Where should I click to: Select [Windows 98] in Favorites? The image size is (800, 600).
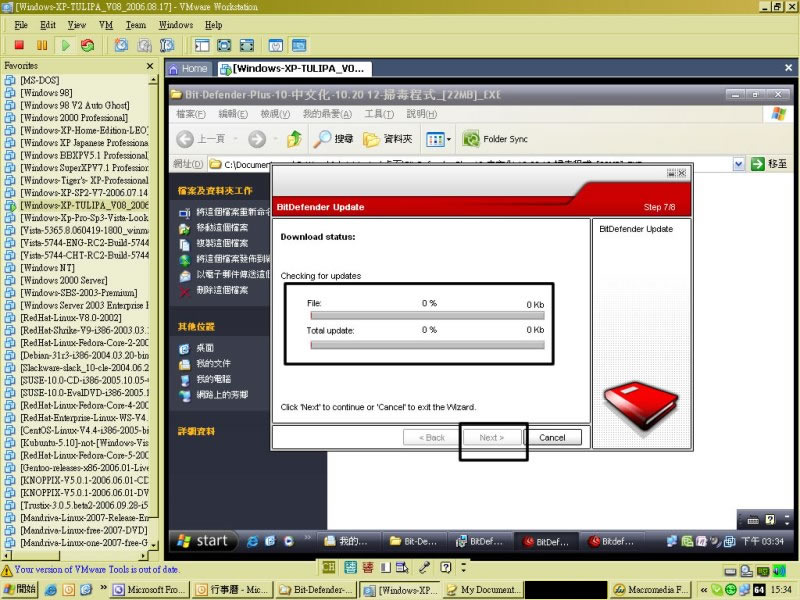click(x=46, y=93)
